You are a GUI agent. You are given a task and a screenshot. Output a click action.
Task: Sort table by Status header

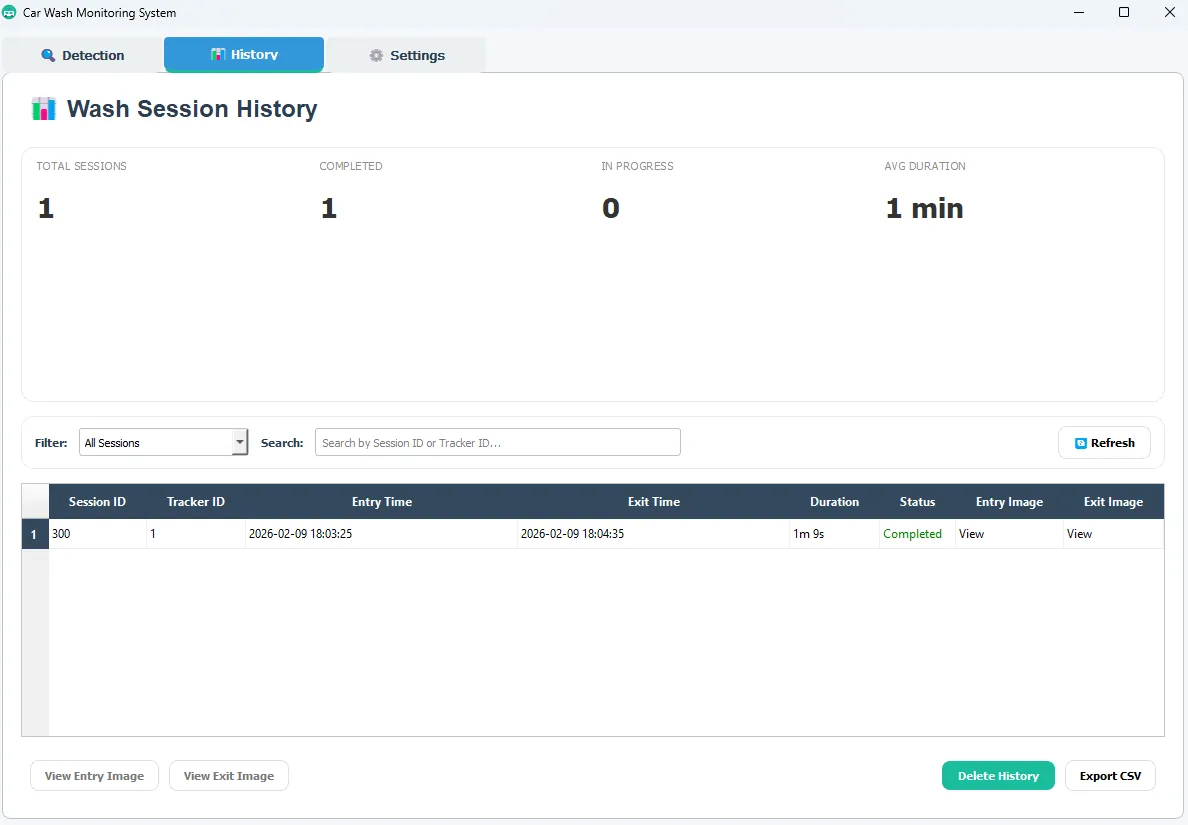point(917,502)
